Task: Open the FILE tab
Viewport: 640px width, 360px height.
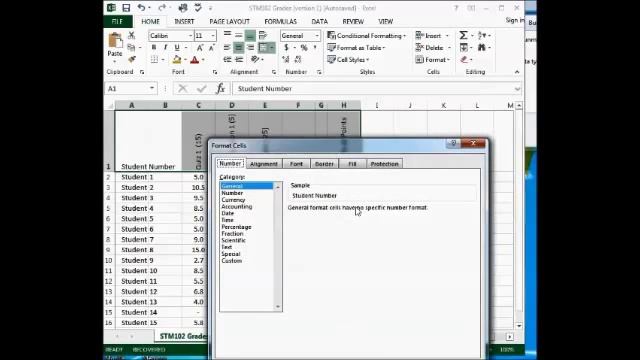Action: pos(118,21)
